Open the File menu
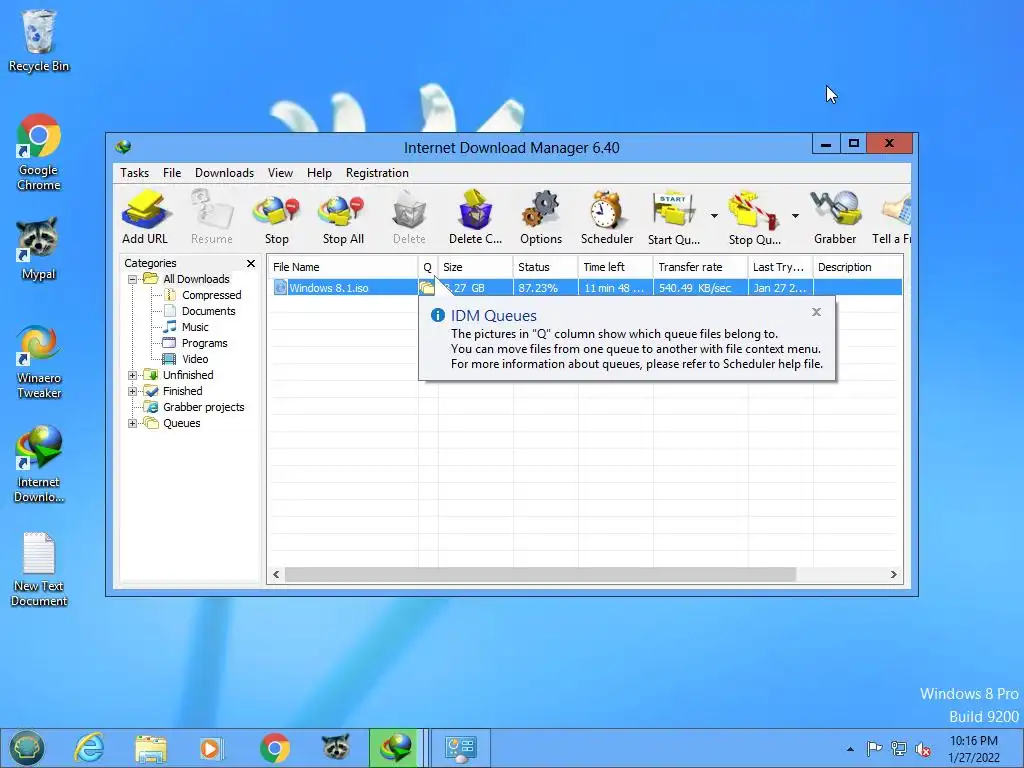 [172, 173]
